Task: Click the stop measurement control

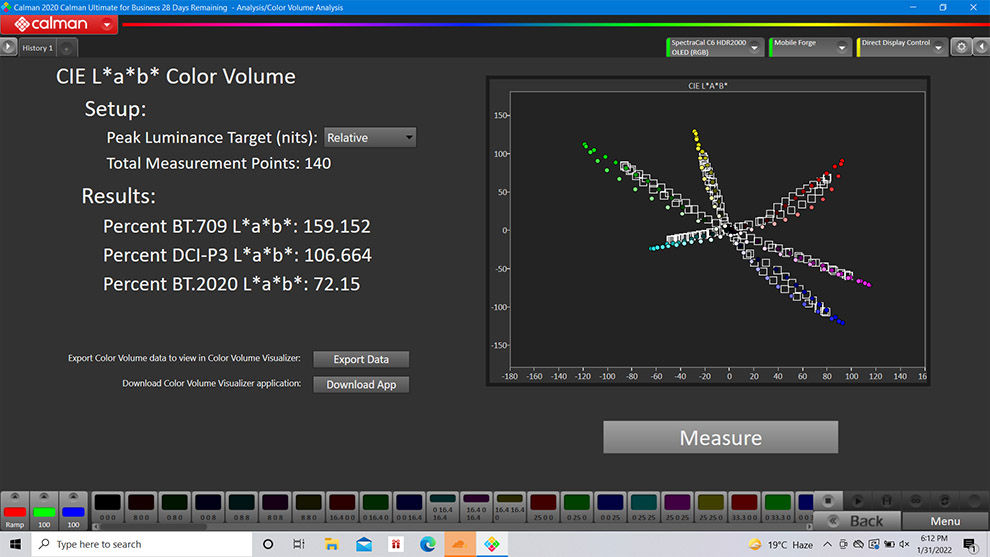Action: click(x=828, y=501)
